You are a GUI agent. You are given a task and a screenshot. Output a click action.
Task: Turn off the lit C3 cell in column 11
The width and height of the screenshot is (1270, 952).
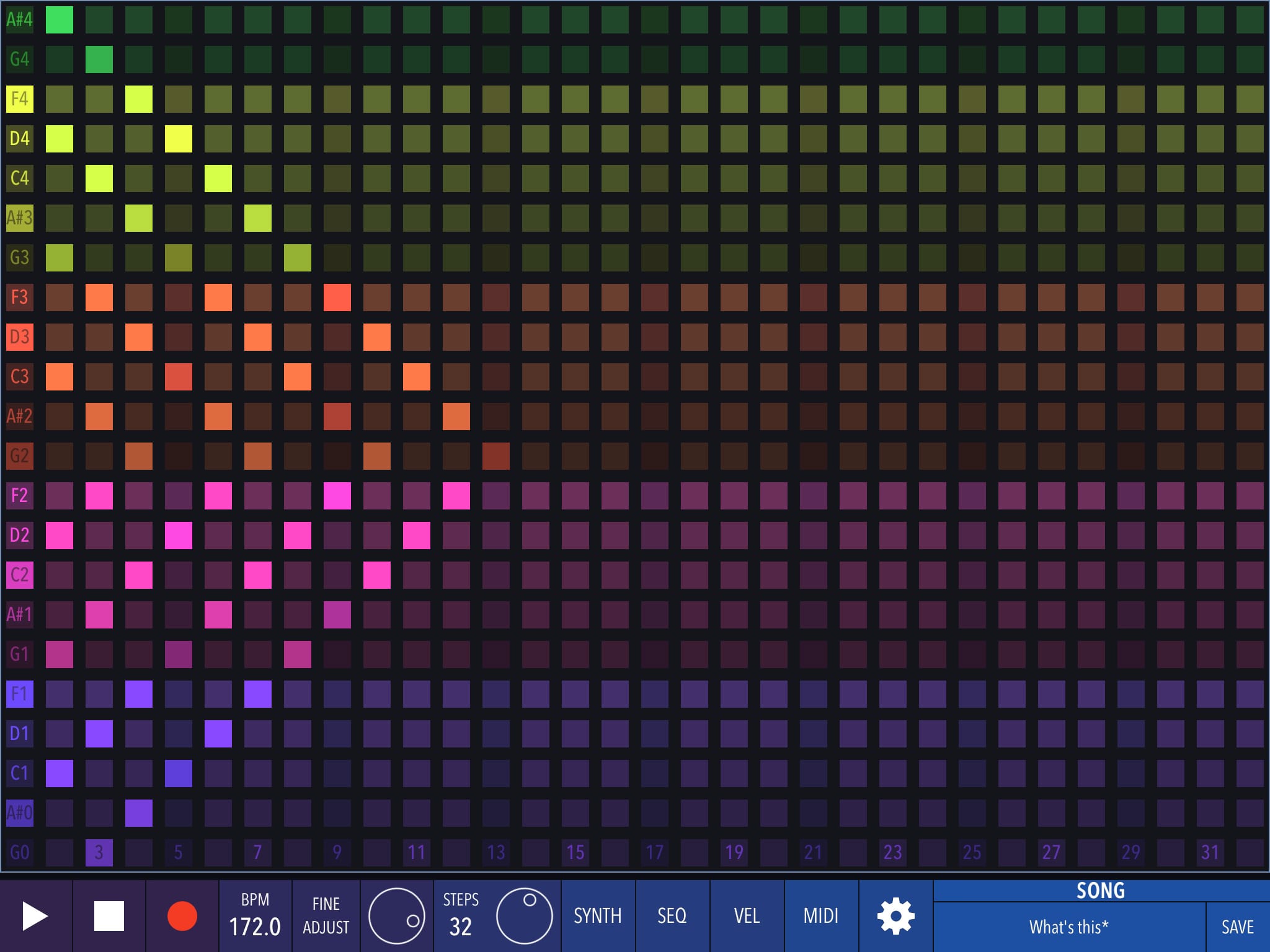click(x=417, y=377)
